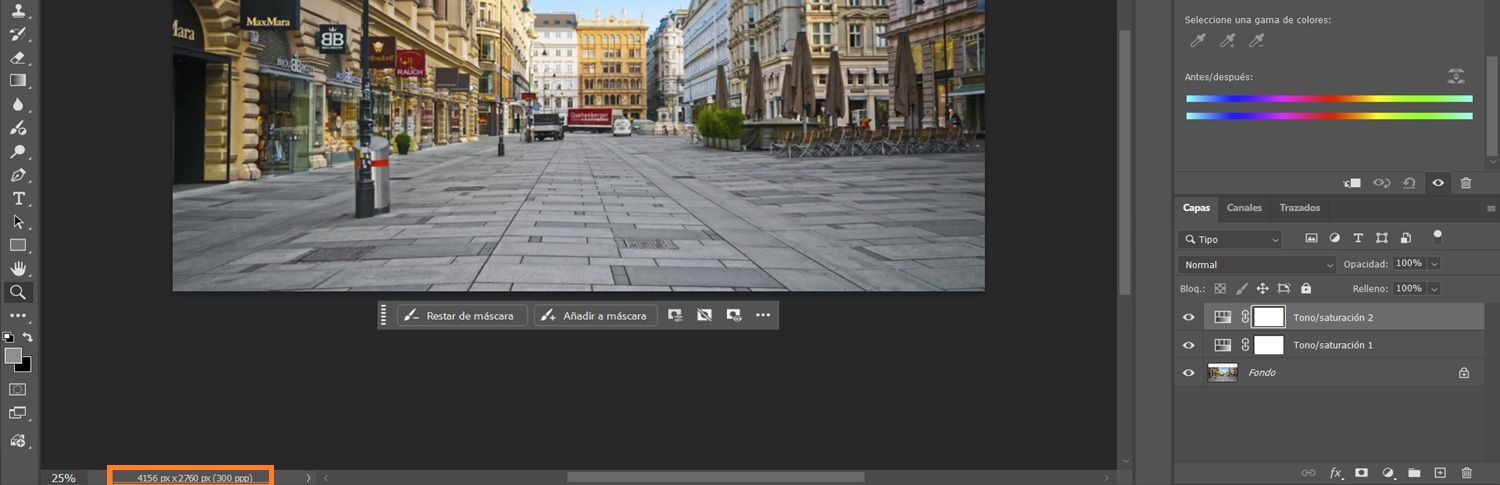Hide the Fondo layer
The image size is (1500, 485).
1188,372
